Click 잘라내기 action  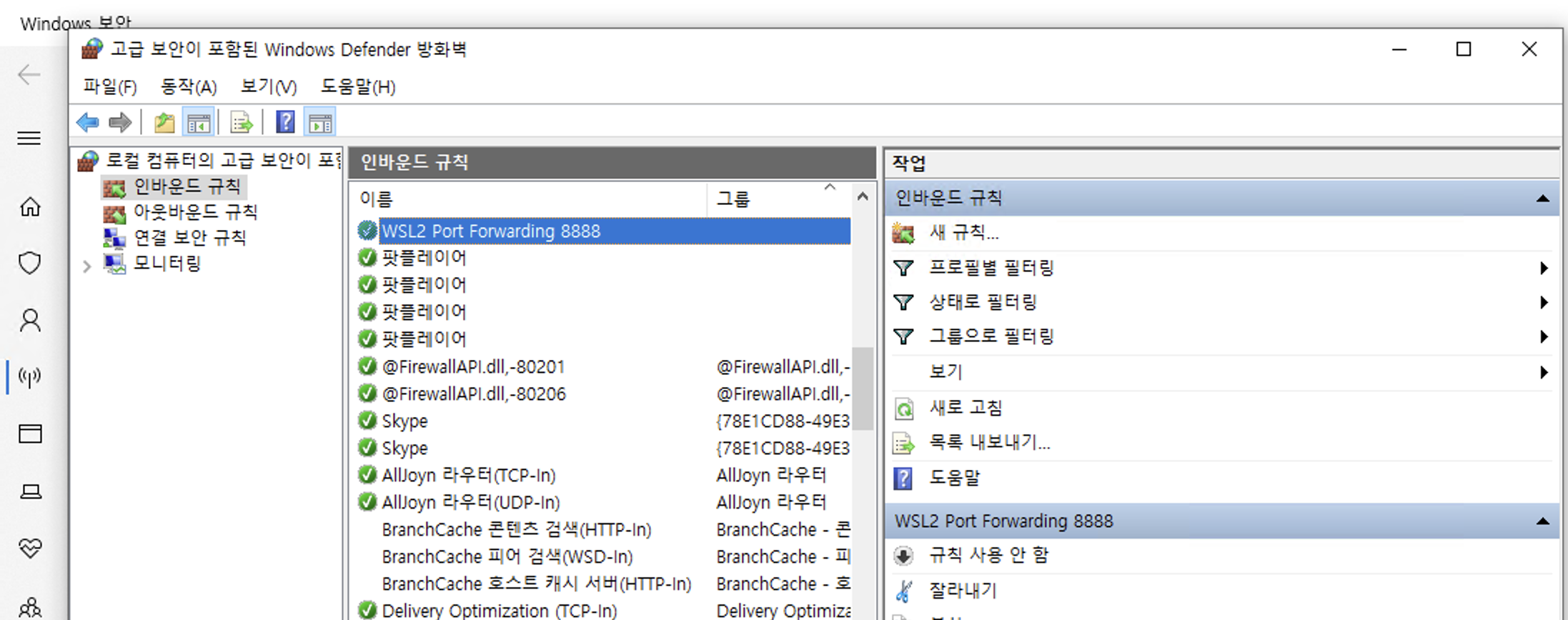(962, 591)
